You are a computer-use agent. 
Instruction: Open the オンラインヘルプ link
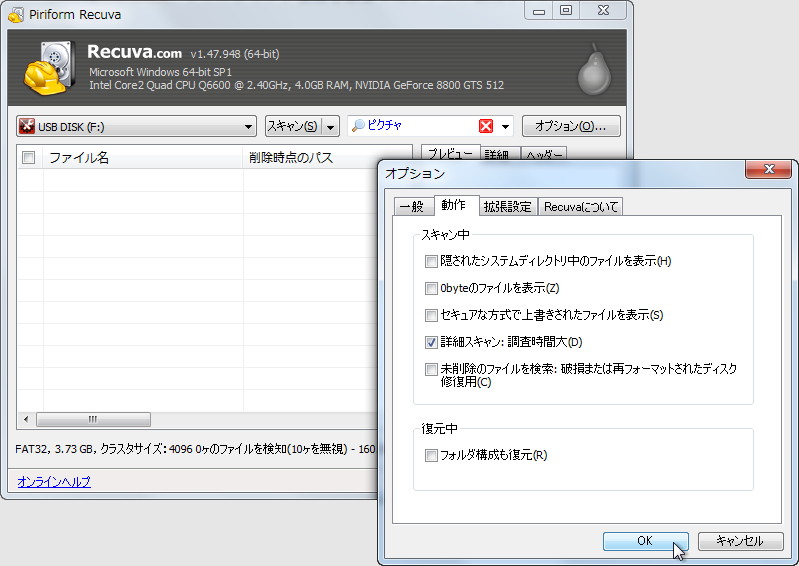[54, 481]
